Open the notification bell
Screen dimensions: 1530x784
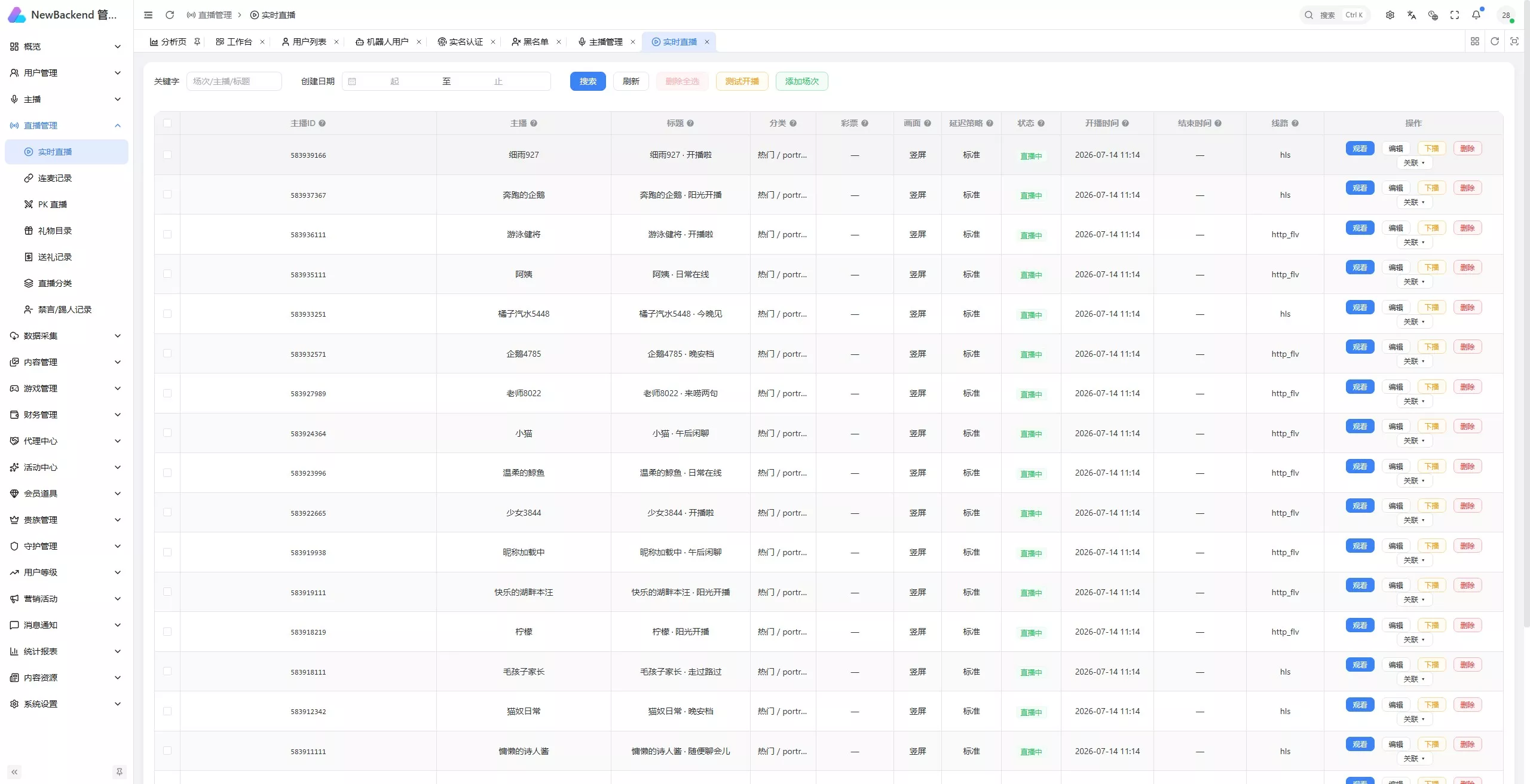[x=1476, y=15]
